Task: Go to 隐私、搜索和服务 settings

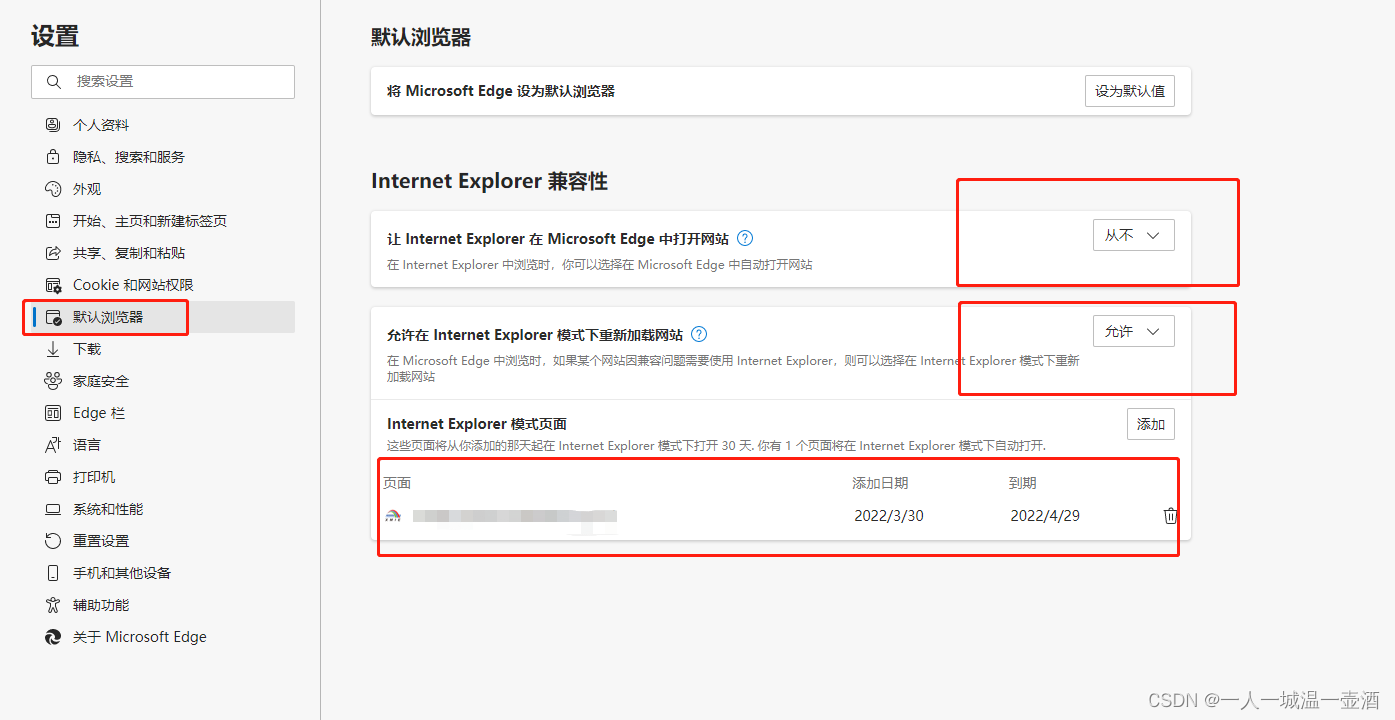Action: (x=162, y=157)
